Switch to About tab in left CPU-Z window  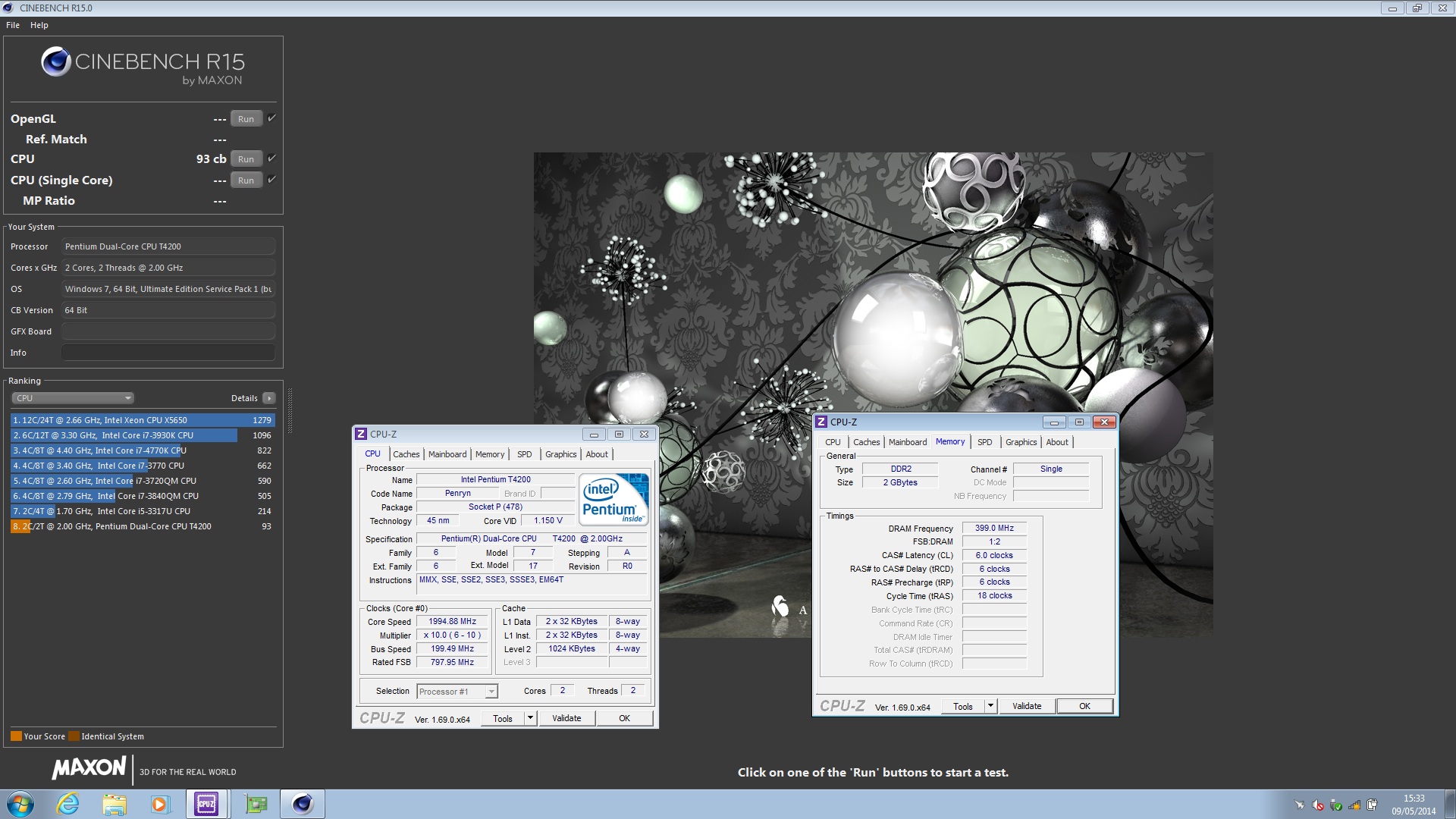[597, 454]
